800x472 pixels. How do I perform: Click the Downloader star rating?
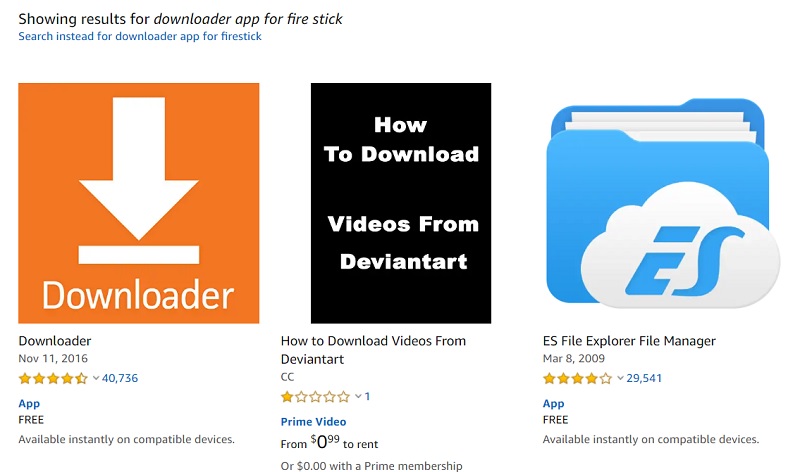(x=53, y=379)
